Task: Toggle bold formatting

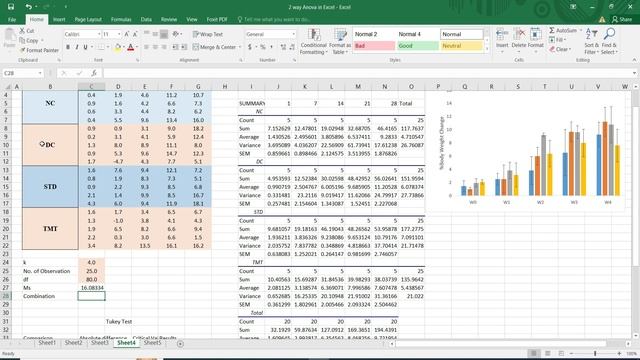Action: pyautogui.click(x=68, y=47)
